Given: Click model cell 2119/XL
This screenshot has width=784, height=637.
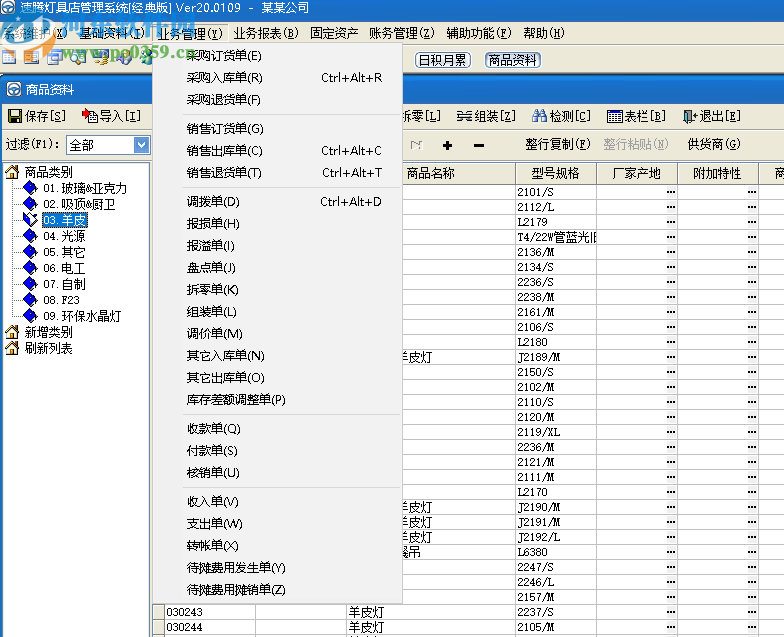Looking at the screenshot, I should (x=556, y=432).
